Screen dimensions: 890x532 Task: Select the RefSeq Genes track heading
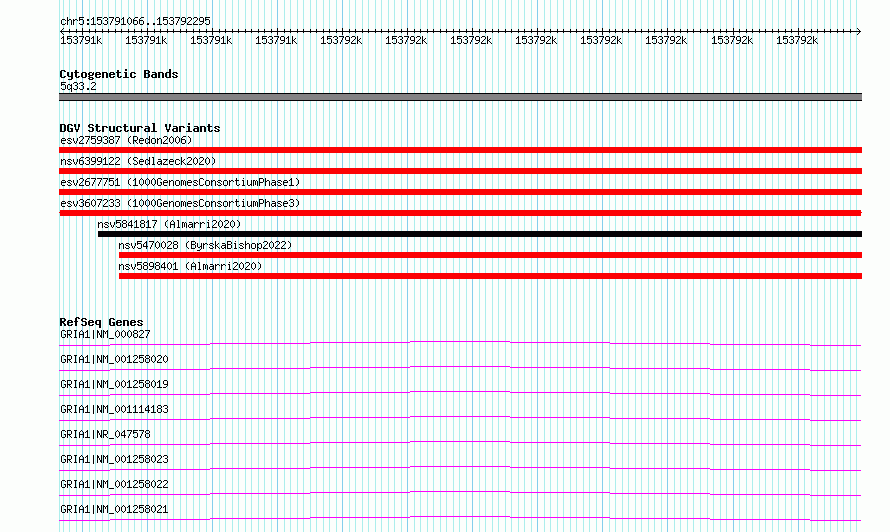[101, 322]
